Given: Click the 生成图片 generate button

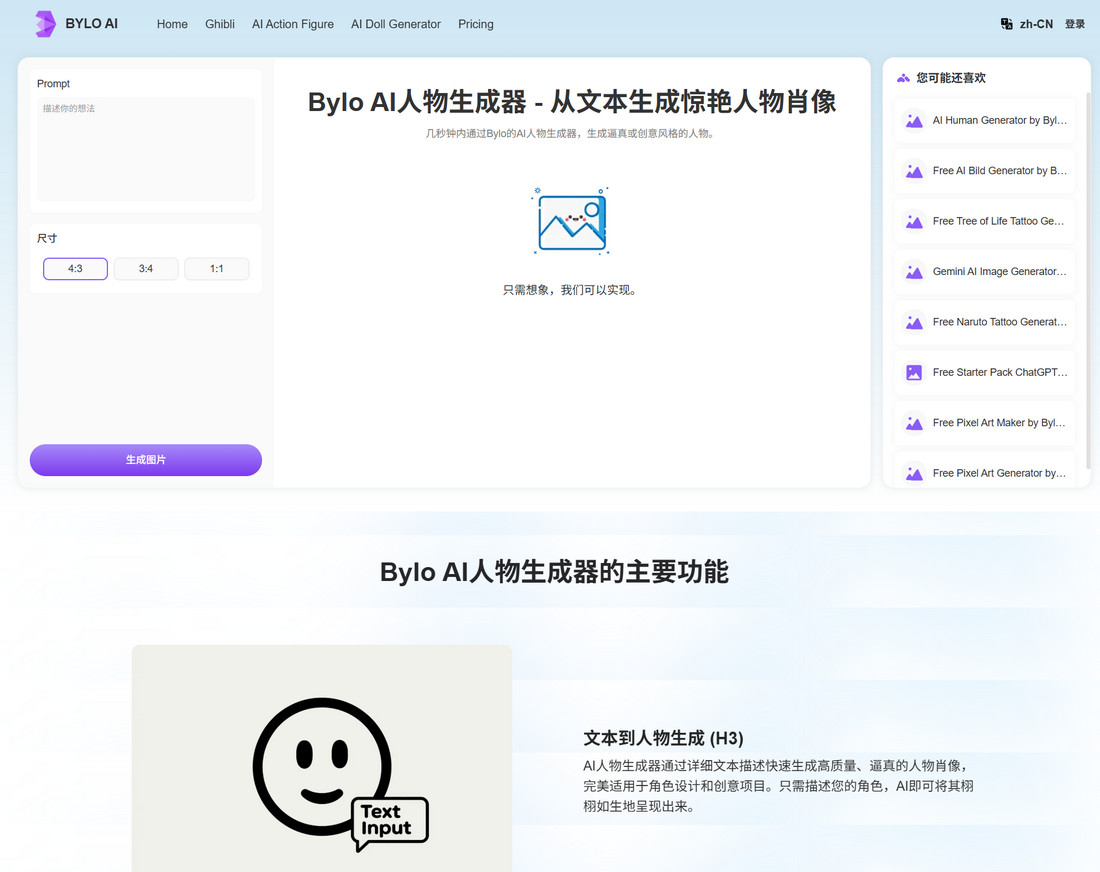Looking at the screenshot, I should pos(146,460).
